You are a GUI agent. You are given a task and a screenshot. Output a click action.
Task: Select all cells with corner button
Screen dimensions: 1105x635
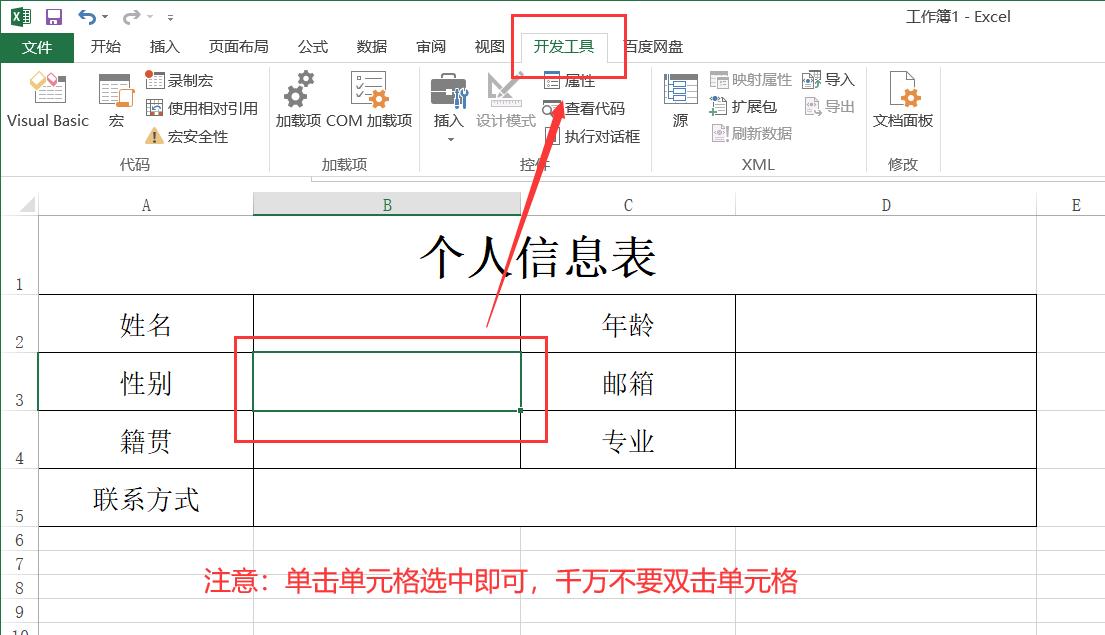(x=27, y=205)
